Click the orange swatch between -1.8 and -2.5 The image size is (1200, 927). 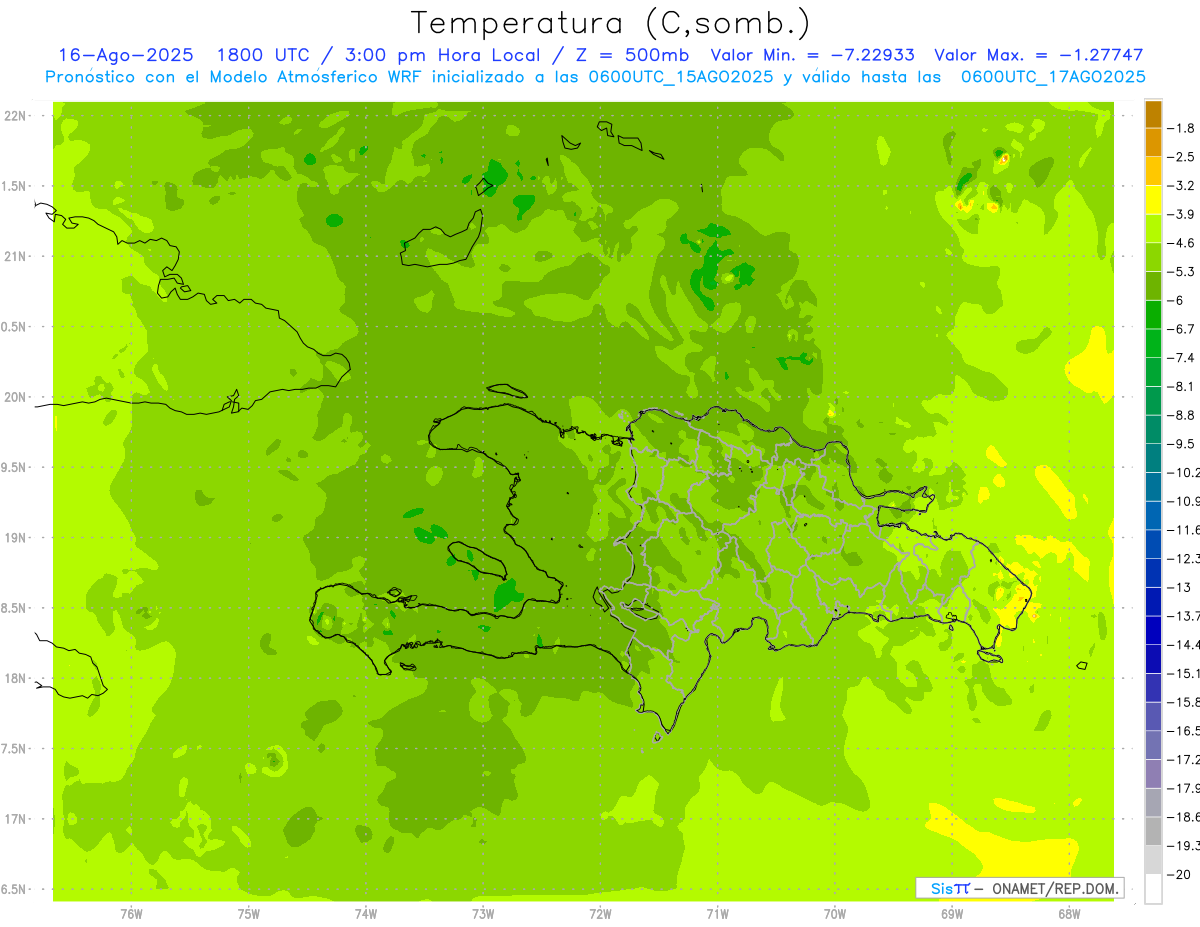pos(1153,143)
